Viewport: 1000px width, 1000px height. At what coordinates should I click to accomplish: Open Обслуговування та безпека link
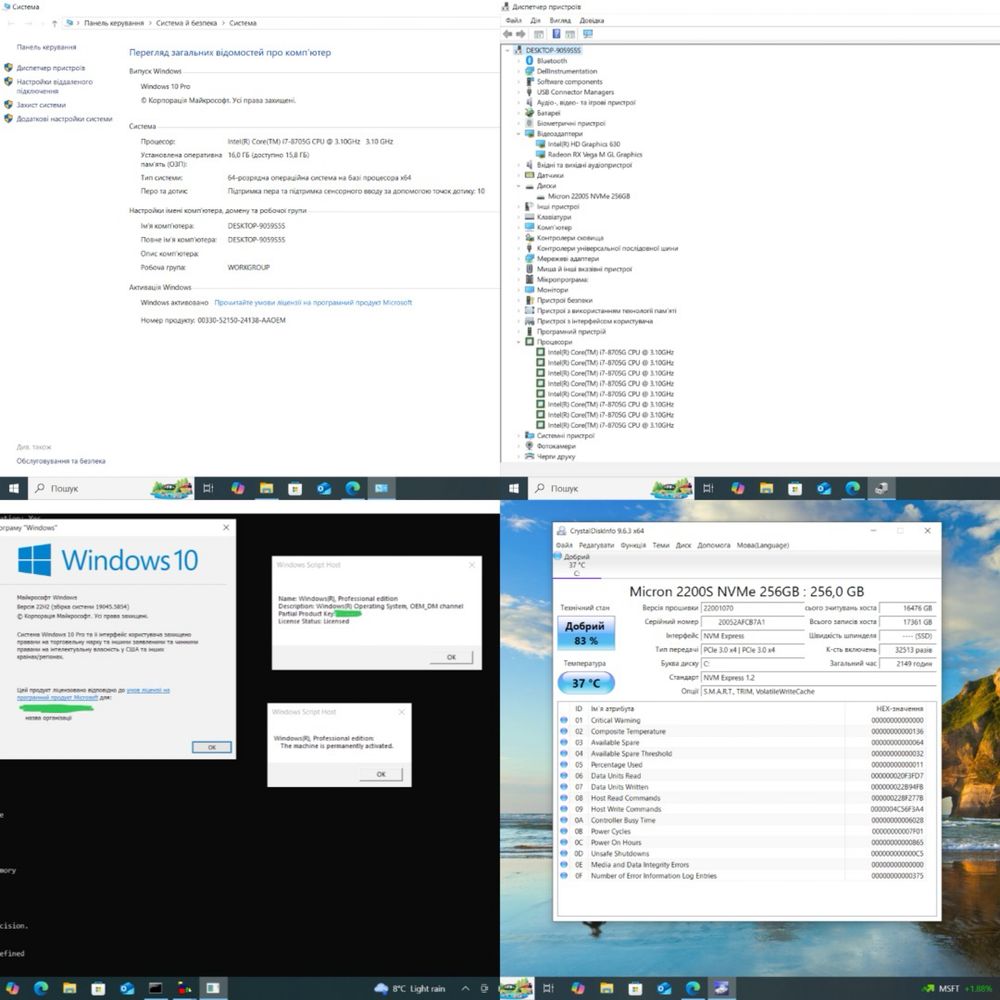coord(61,460)
